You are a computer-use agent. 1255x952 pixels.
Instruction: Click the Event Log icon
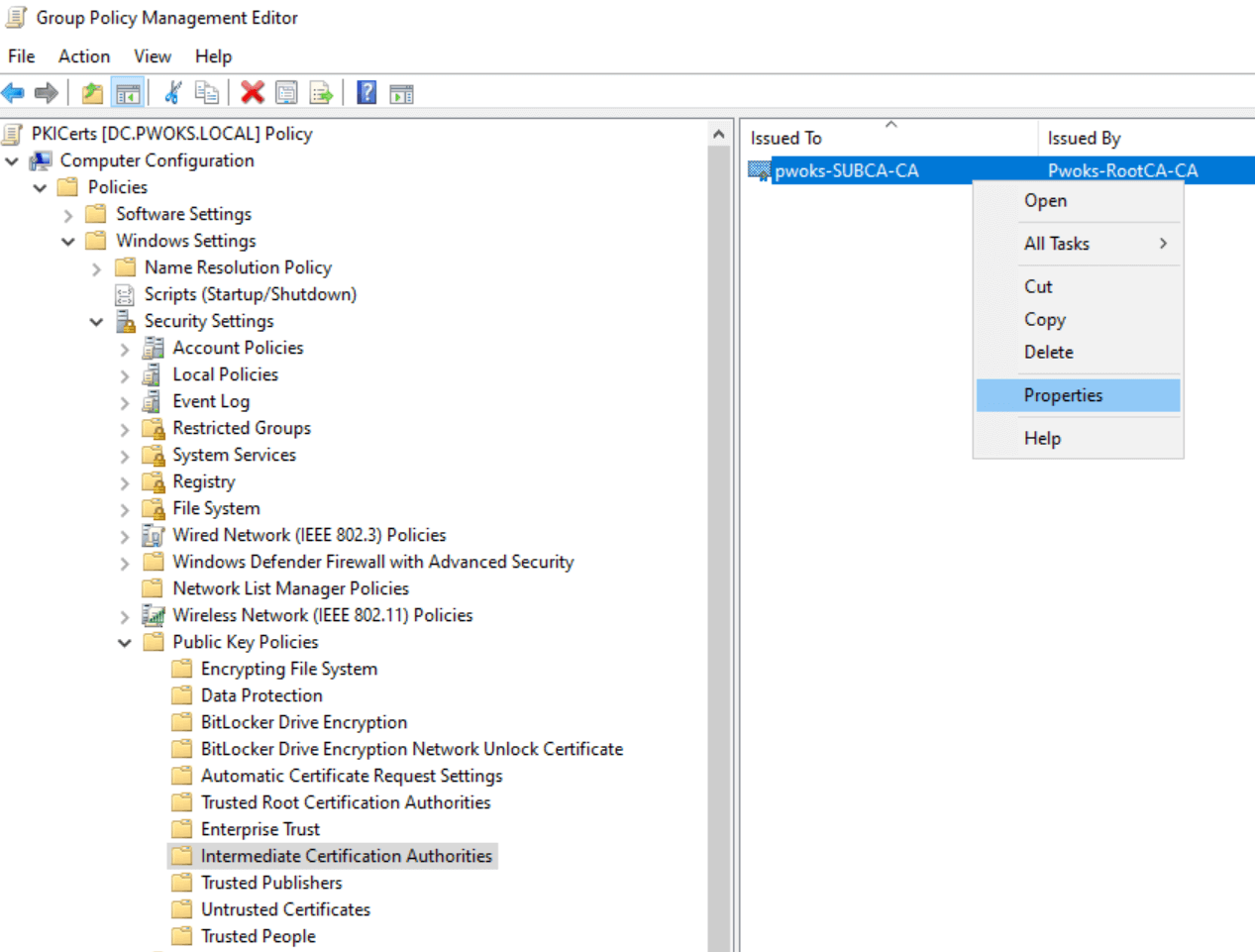tap(153, 401)
